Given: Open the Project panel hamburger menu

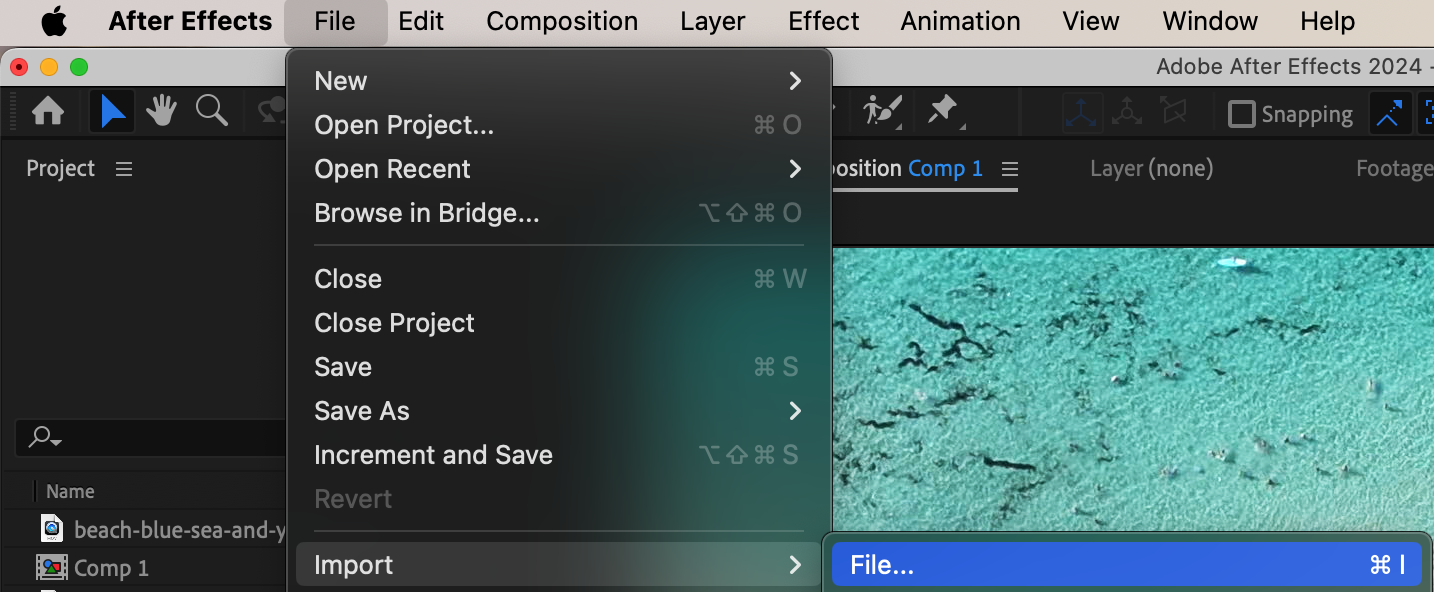Looking at the screenshot, I should [124, 169].
